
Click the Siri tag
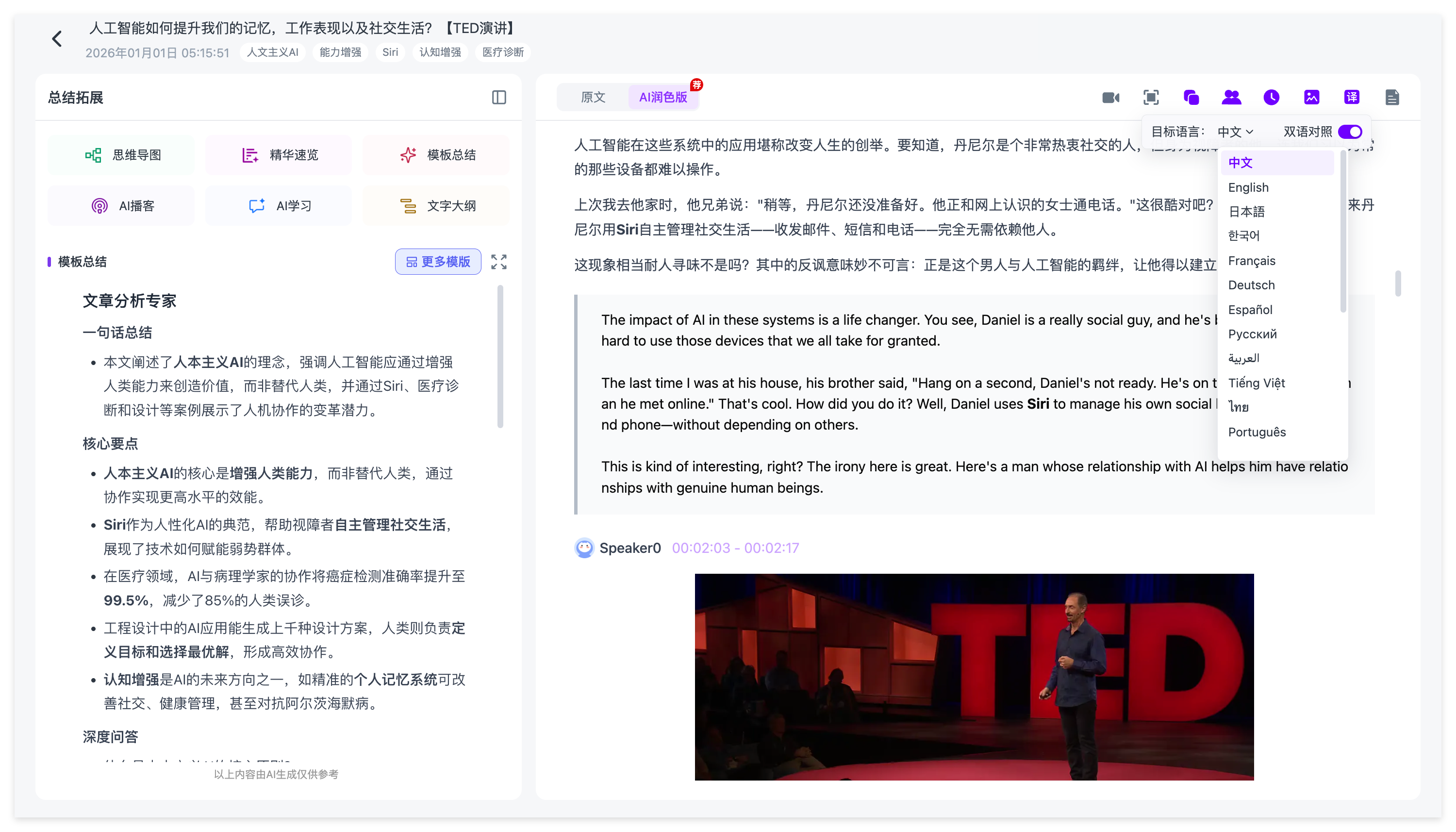click(x=390, y=52)
